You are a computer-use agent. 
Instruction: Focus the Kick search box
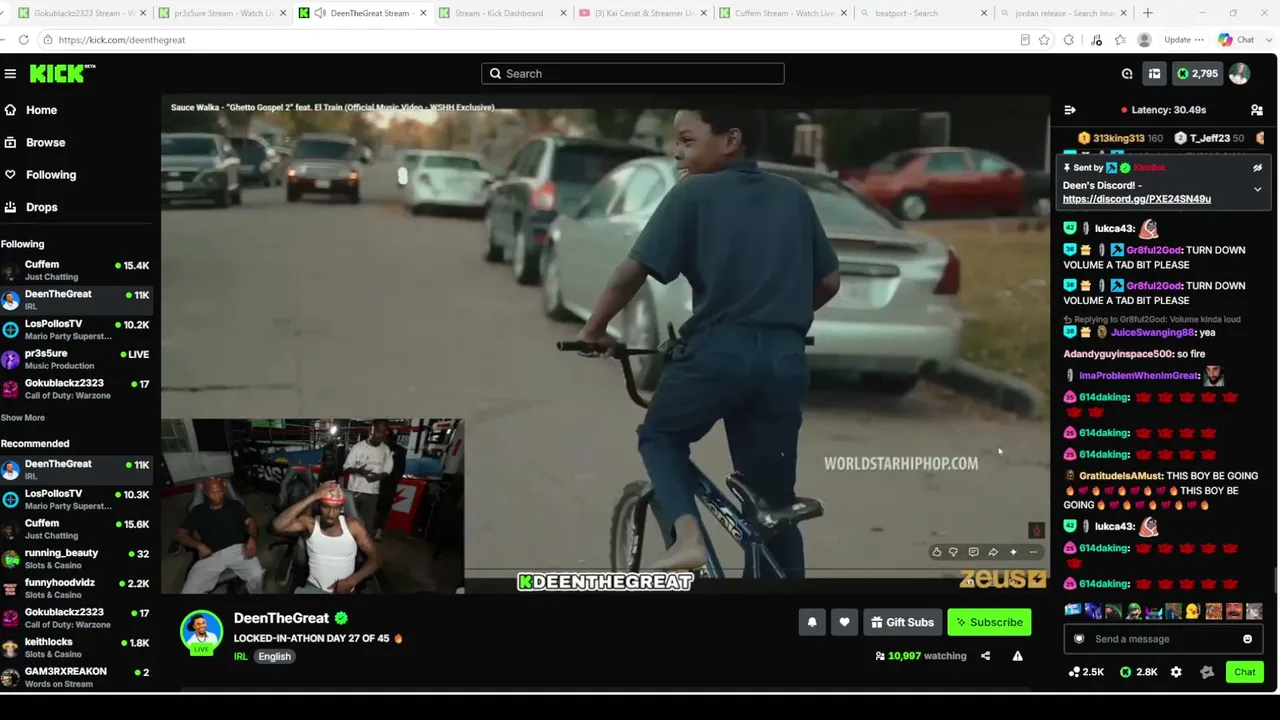(x=633, y=73)
